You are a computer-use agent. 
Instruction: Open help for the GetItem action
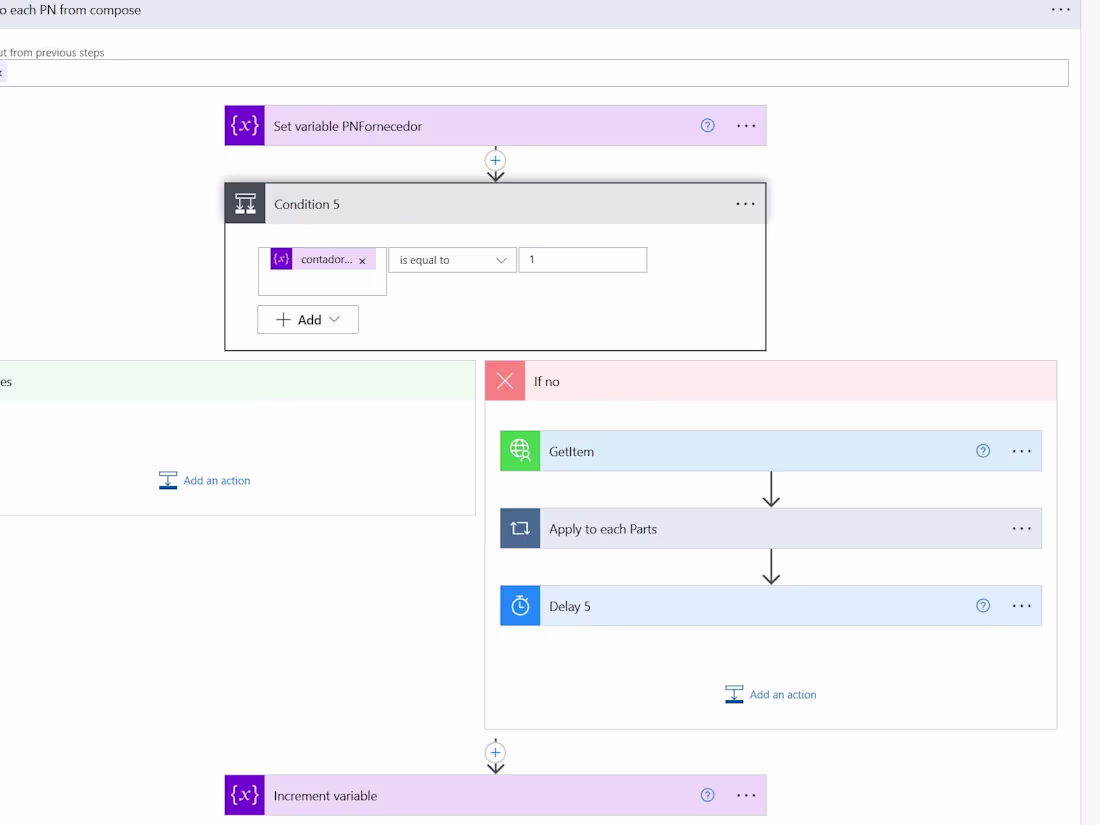pos(982,450)
